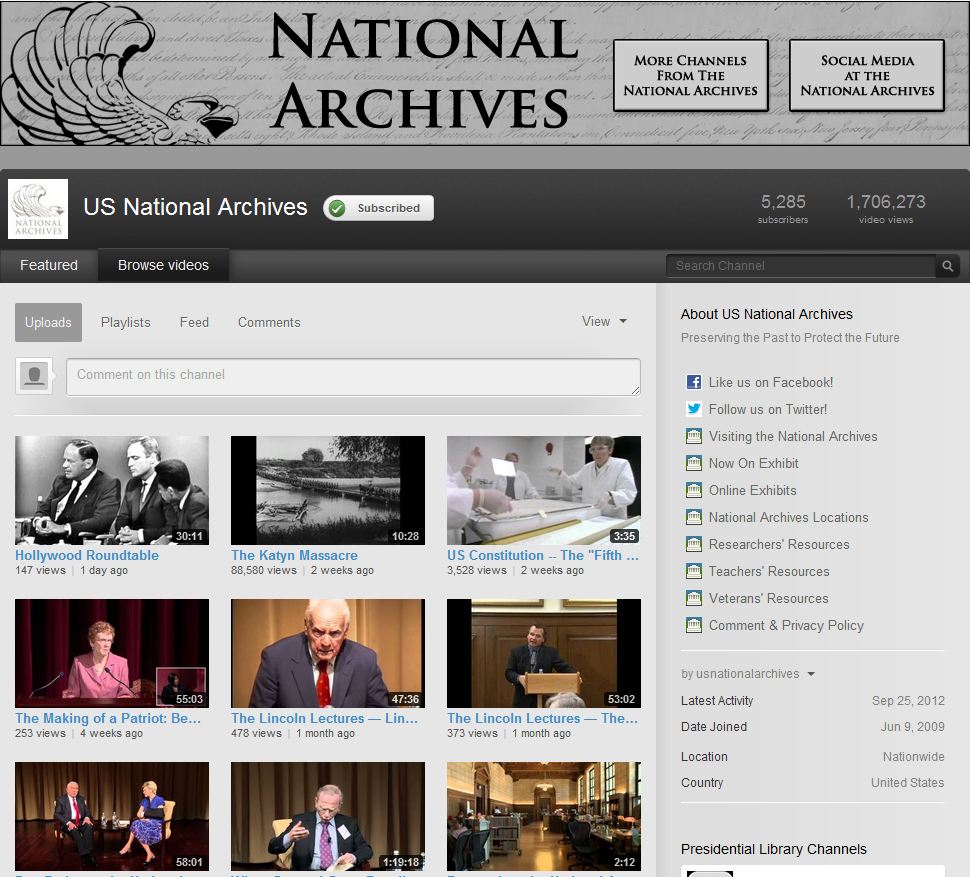This screenshot has height=877, width=970.
Task: Click the Comment & Privacy Policy icon
Action: pyautogui.click(x=694, y=625)
